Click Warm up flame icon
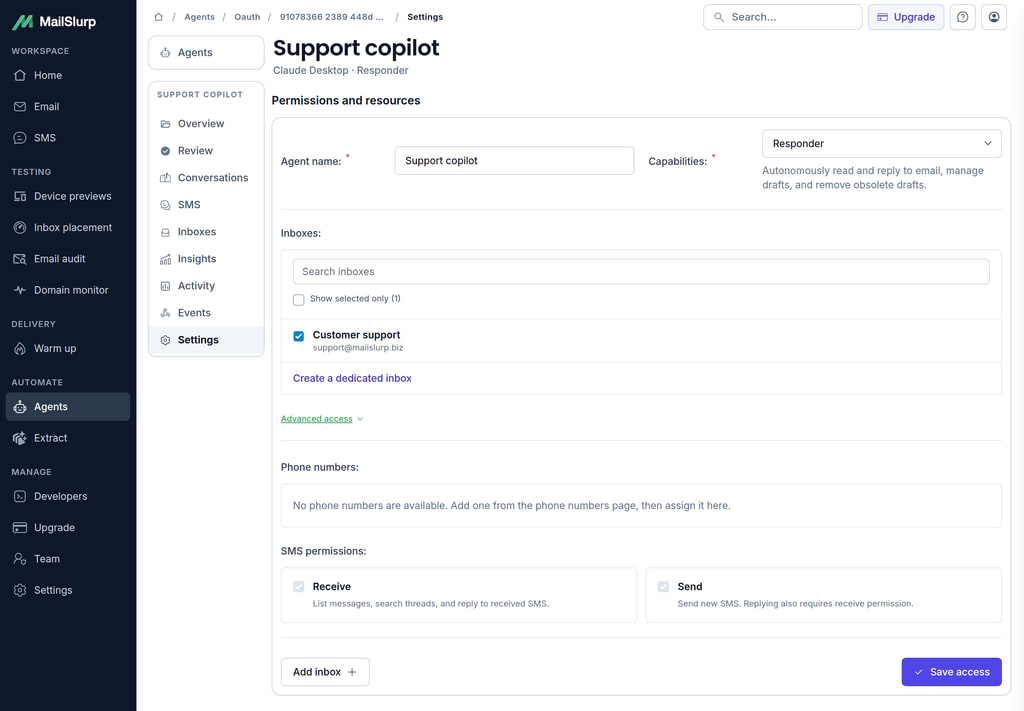The width and height of the screenshot is (1024, 711). point(20,349)
